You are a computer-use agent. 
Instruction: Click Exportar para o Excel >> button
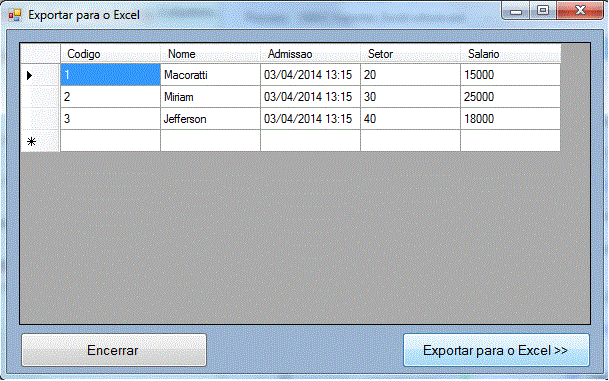pyautogui.click(x=496, y=350)
